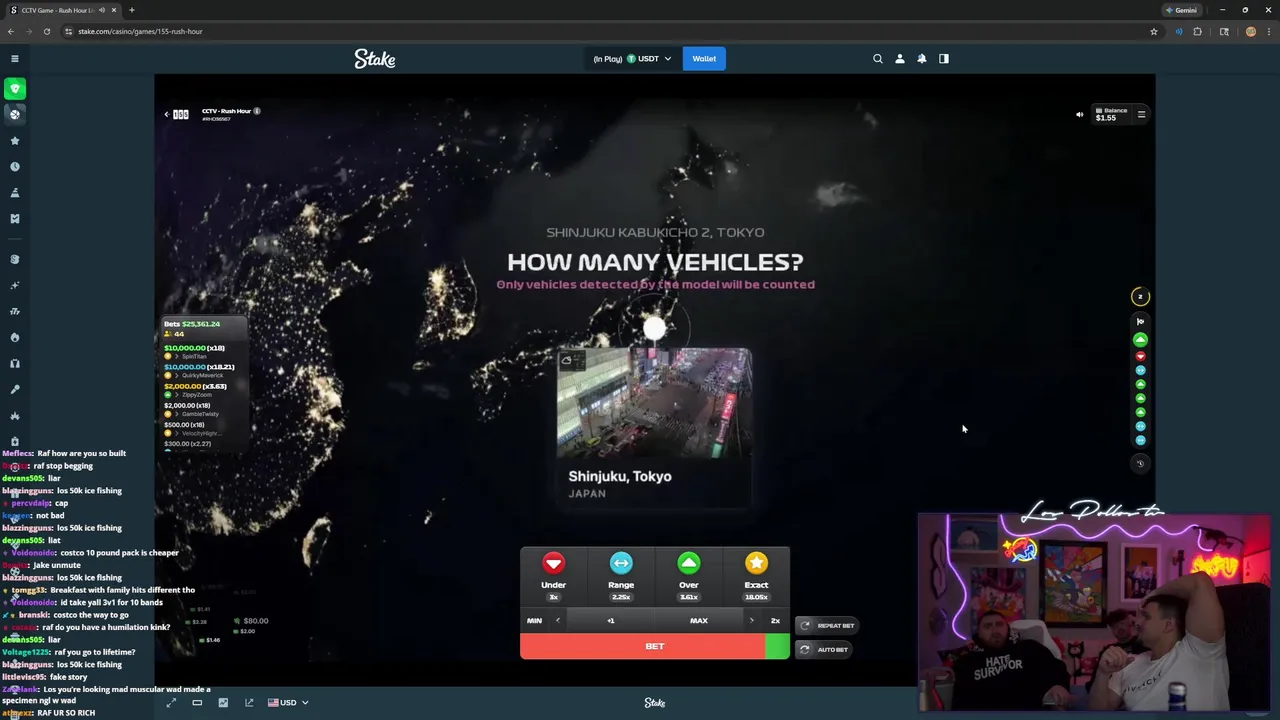Screen dimensions: 1280x720
Task: Click the green shield icon in sidebar
Action: (15, 89)
